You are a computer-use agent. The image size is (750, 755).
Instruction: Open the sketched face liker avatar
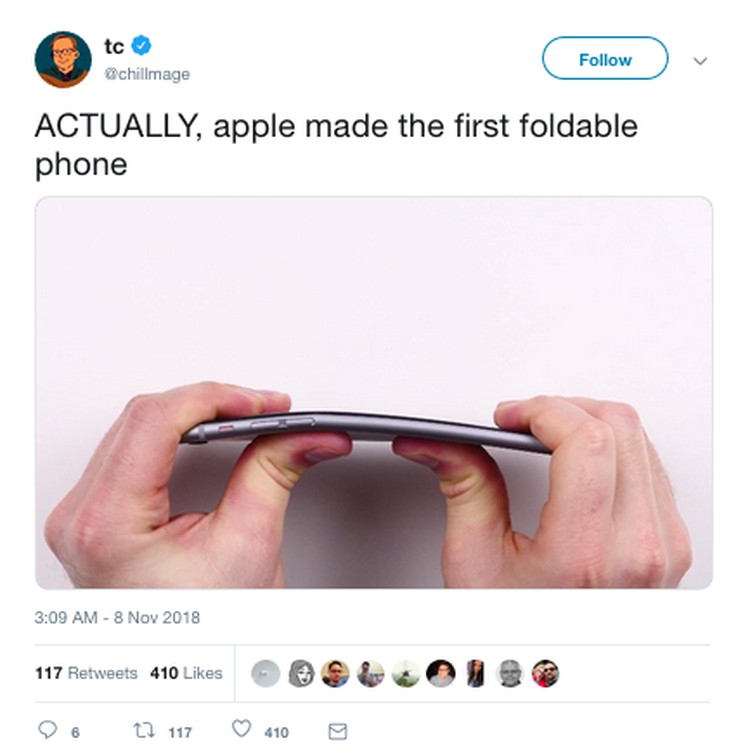coord(301,673)
